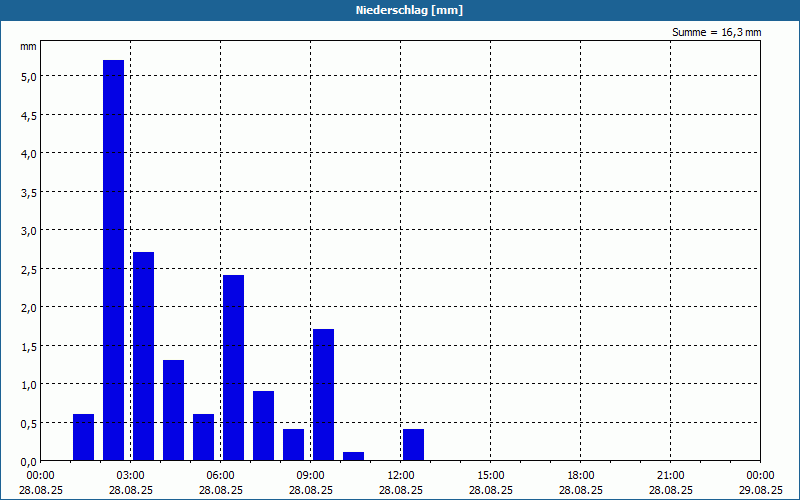
Task: Select the 12:00 time label
Action: (401, 476)
